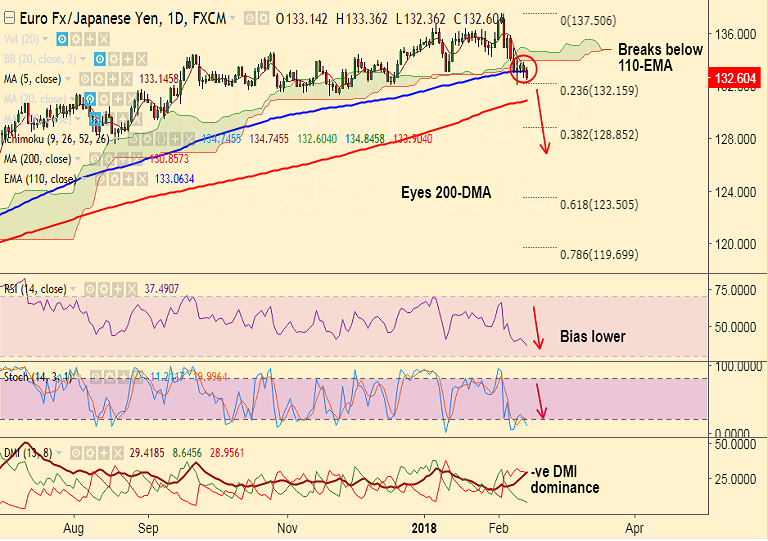The width and height of the screenshot is (768, 541).
Task: Remove the Ichimoku indicator
Action: pos(189,139)
